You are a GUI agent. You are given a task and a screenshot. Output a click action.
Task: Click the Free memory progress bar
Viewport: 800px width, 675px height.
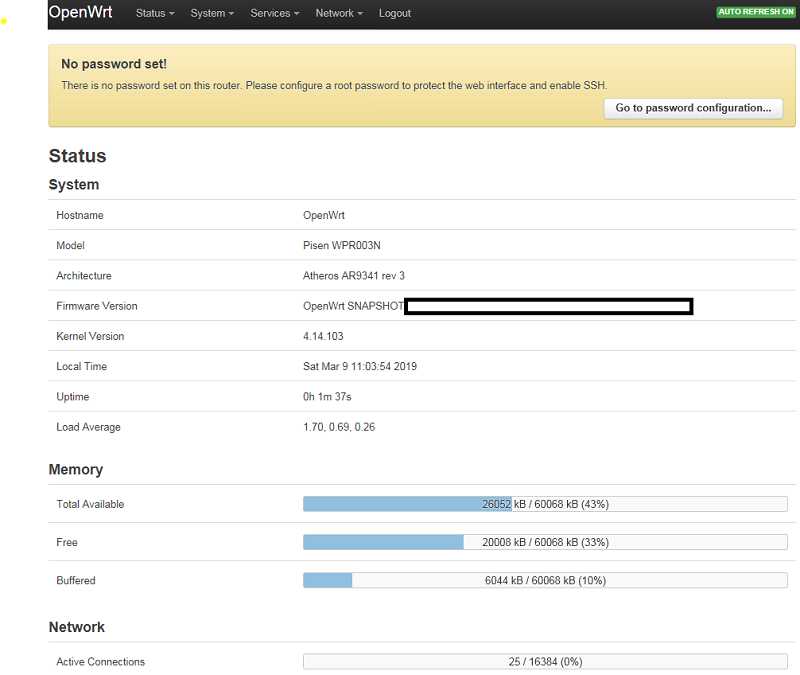pyautogui.click(x=545, y=542)
